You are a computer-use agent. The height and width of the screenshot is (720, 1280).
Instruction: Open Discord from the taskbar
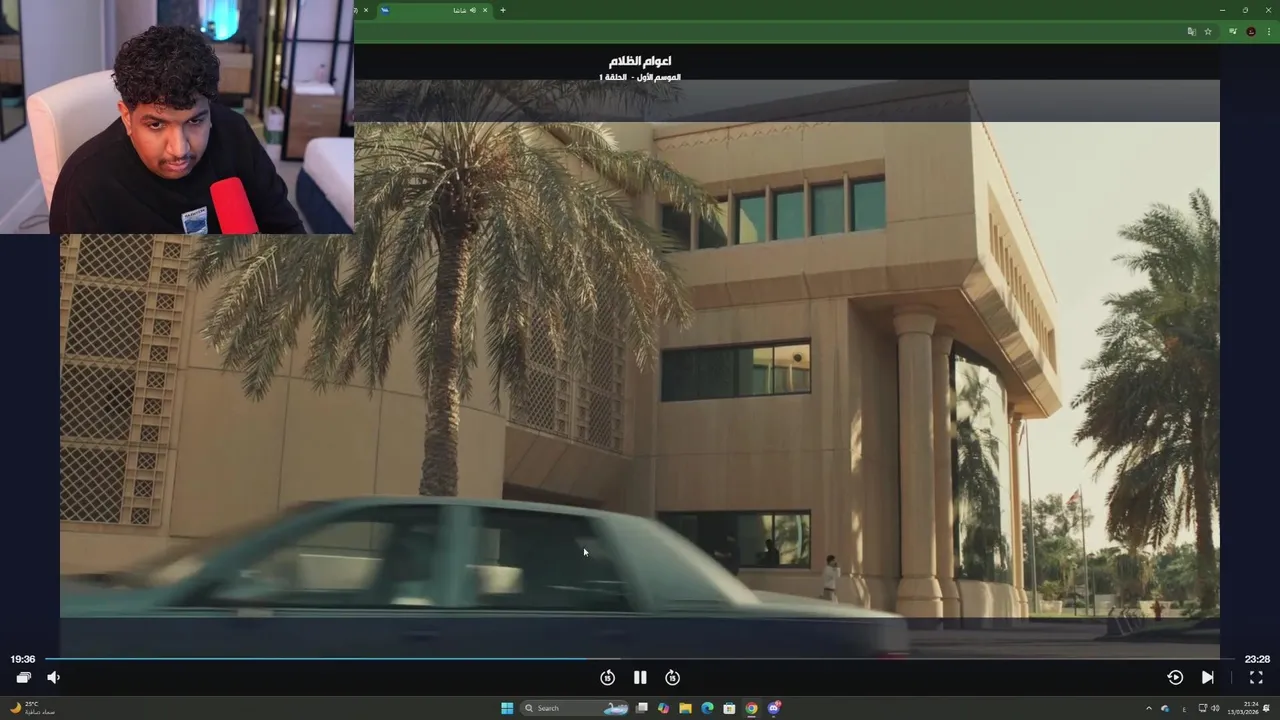pos(773,708)
